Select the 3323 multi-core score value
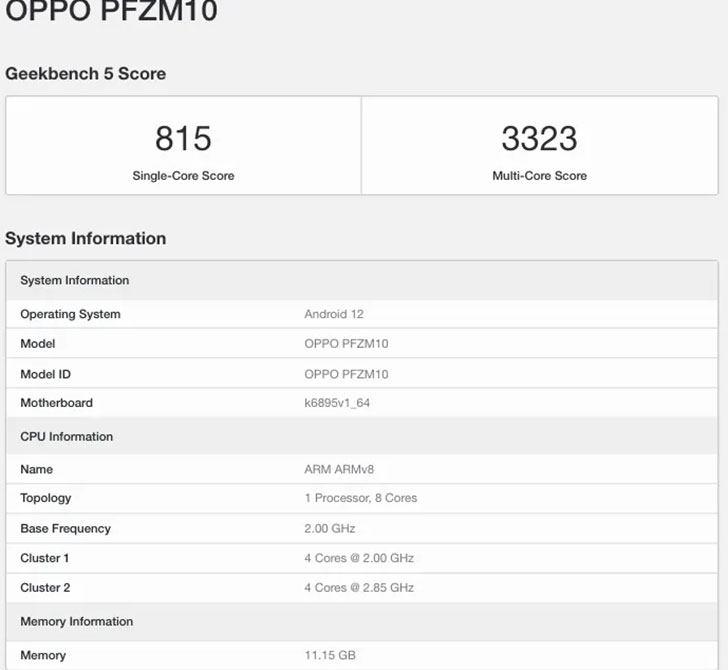This screenshot has height=670, width=728. pyautogui.click(x=540, y=138)
